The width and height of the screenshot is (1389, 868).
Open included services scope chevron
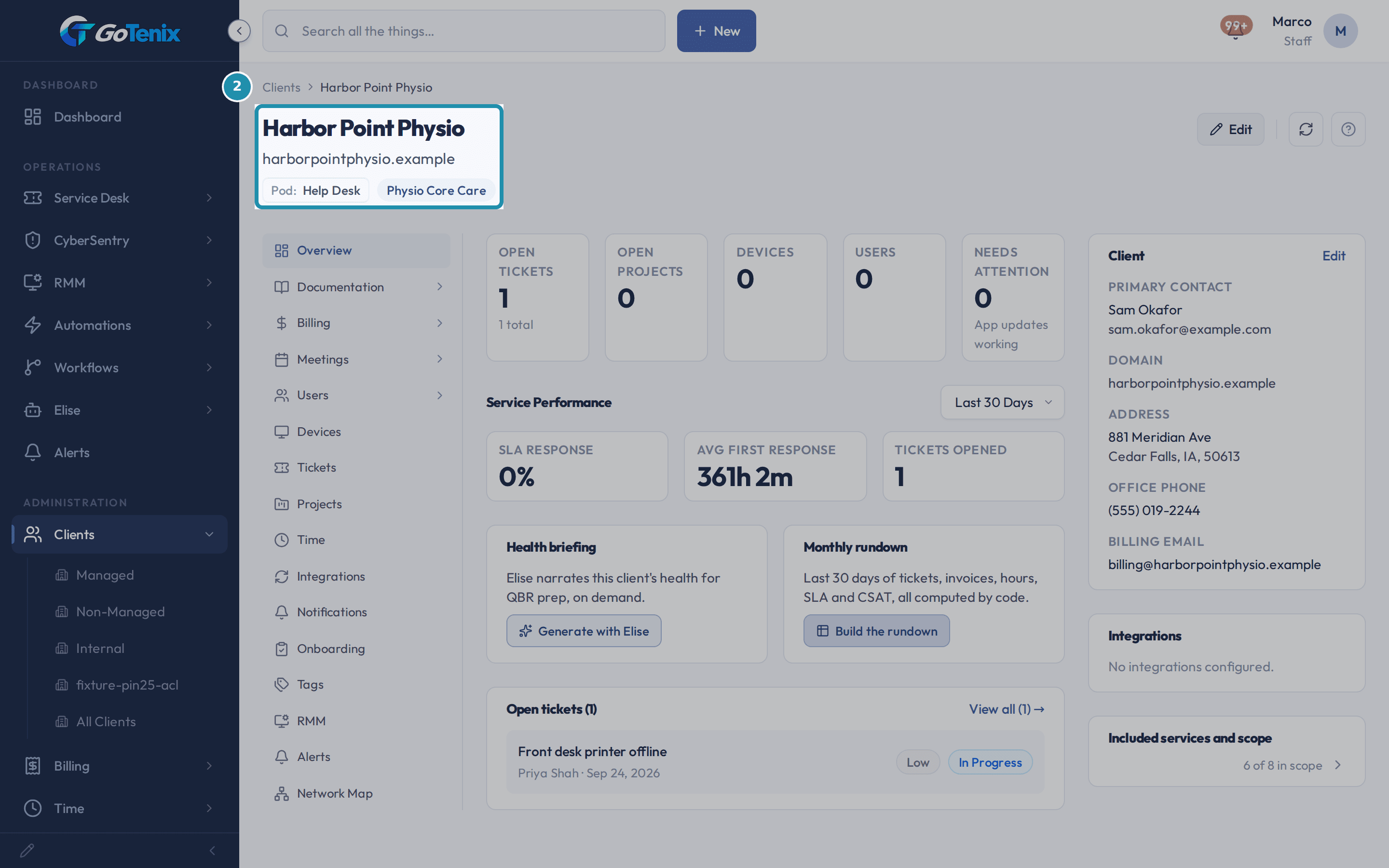[1337, 765]
